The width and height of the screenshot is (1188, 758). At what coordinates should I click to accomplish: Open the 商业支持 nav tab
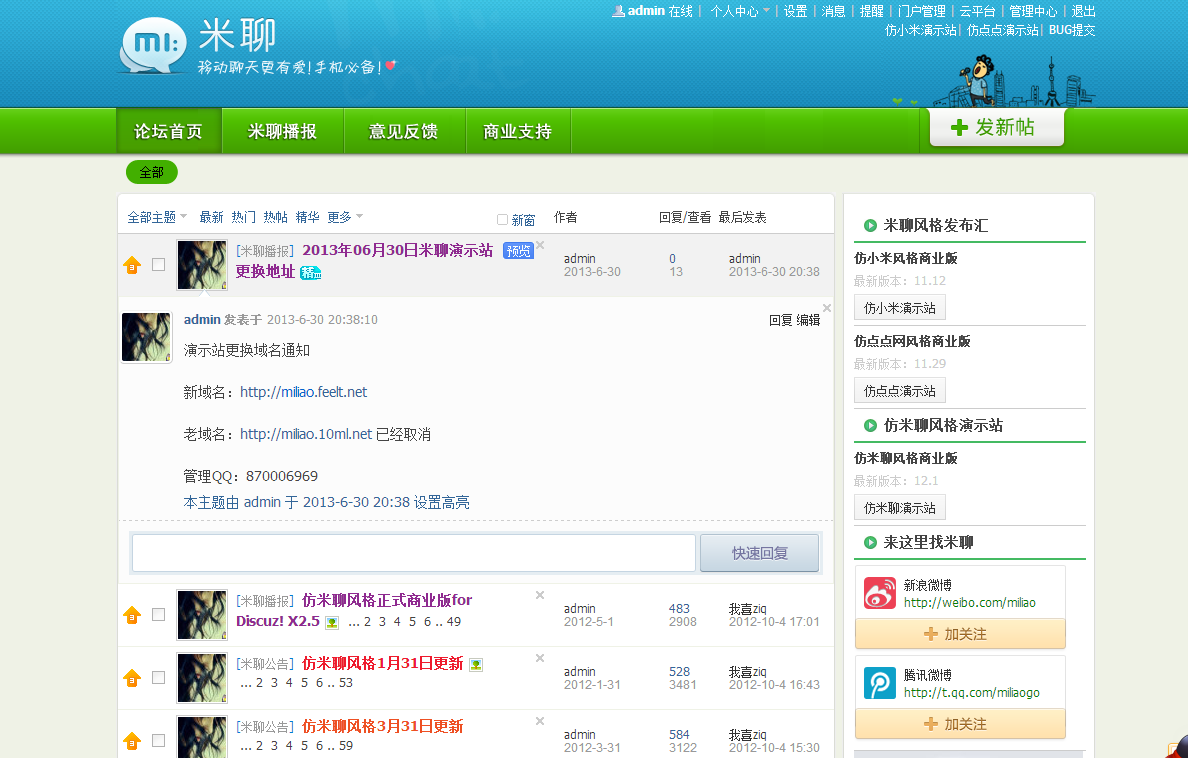tap(517, 131)
